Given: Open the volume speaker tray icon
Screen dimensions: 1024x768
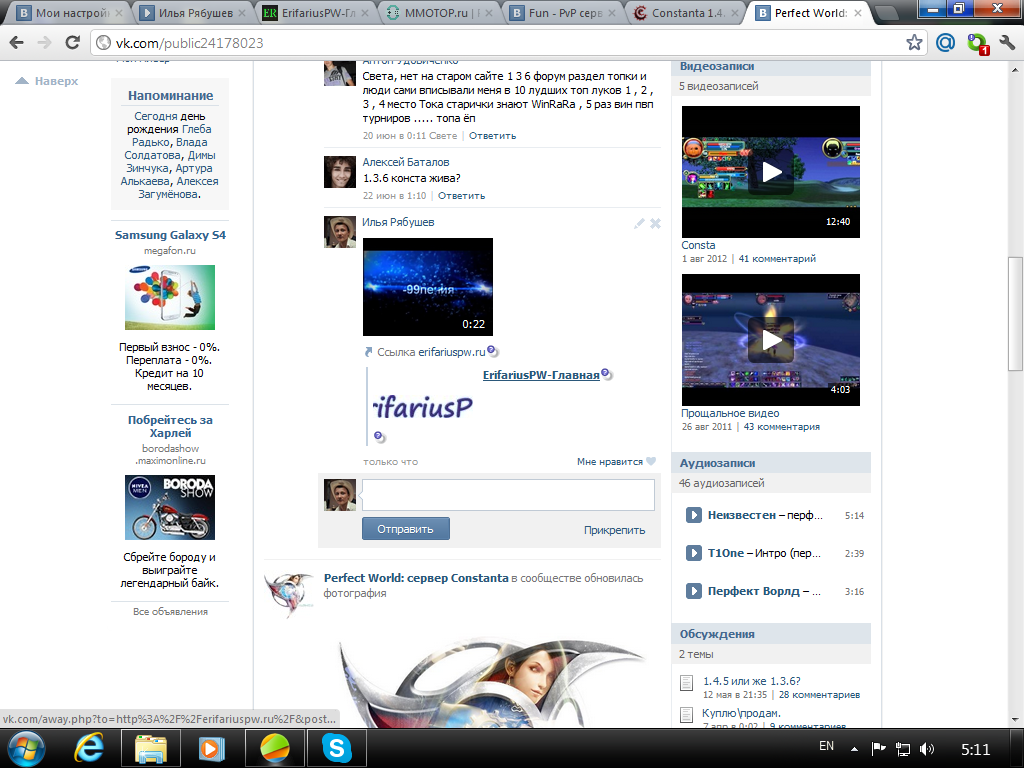Looking at the screenshot, I should click(927, 749).
